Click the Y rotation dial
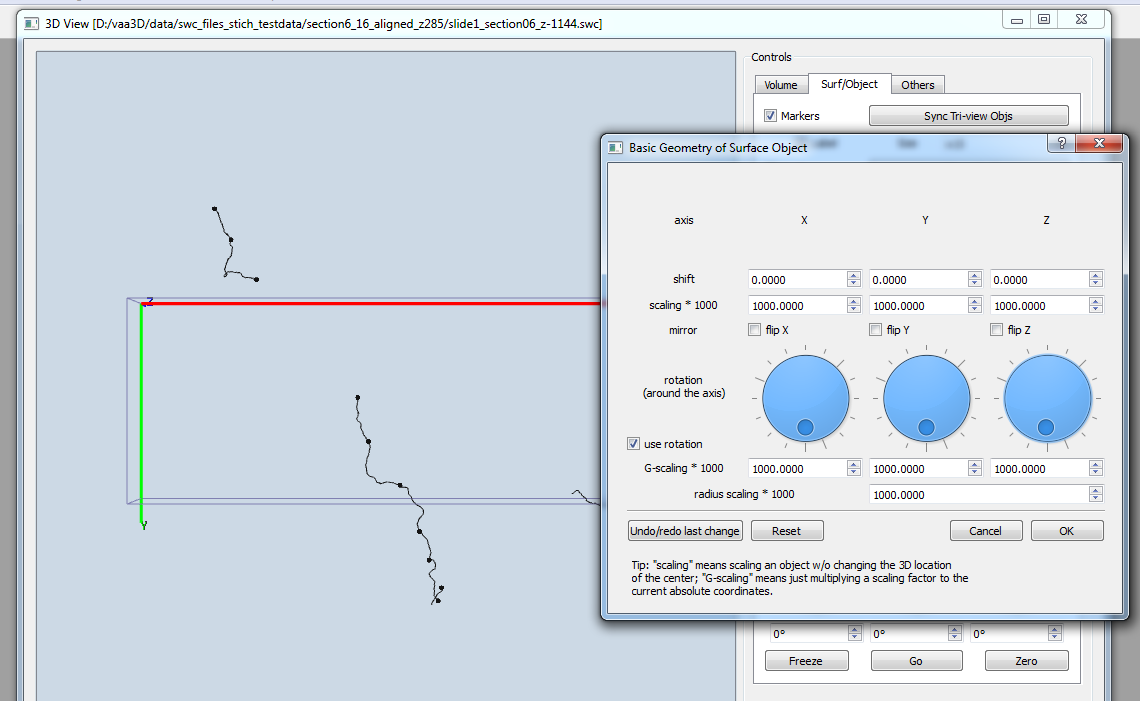Image resolution: width=1140 pixels, height=701 pixels. [x=926, y=400]
